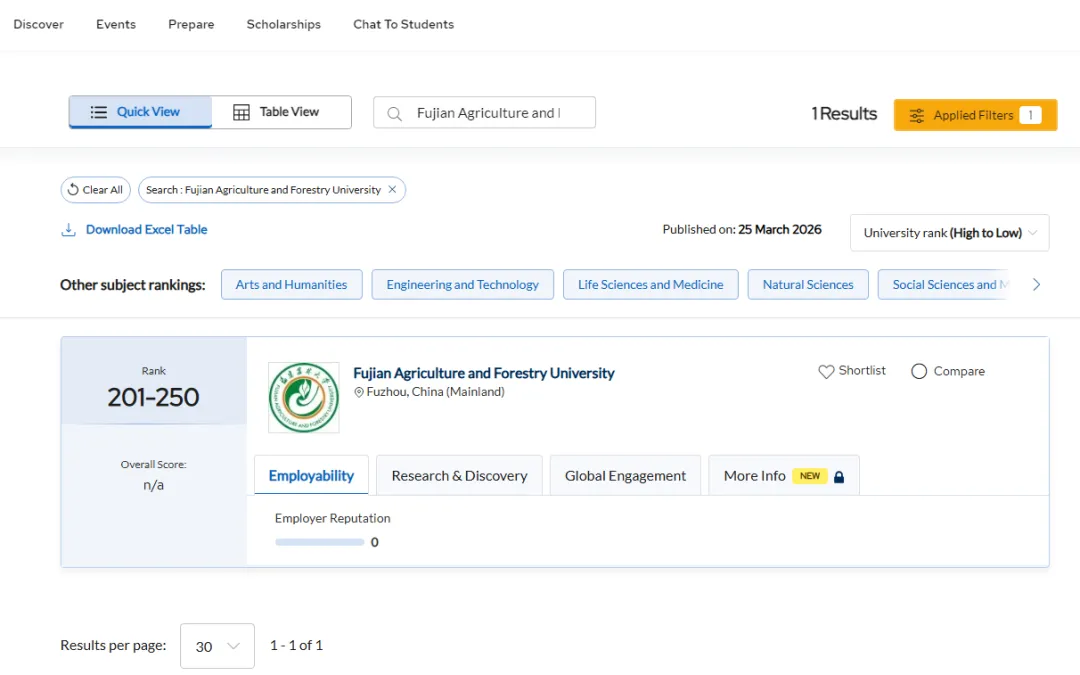Click the Clear All refresh icon
1080x675 pixels.
(73, 189)
